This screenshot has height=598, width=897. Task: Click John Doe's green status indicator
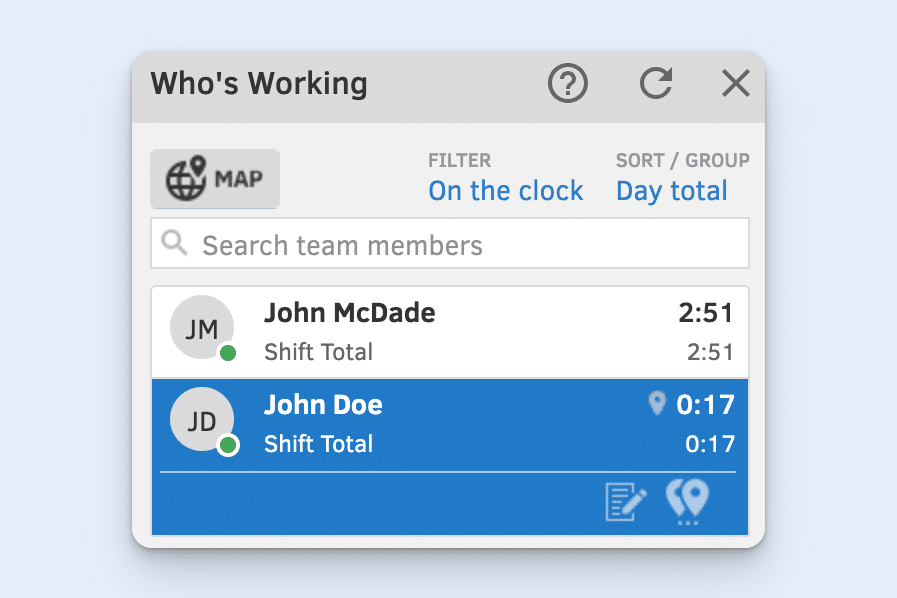point(227,445)
